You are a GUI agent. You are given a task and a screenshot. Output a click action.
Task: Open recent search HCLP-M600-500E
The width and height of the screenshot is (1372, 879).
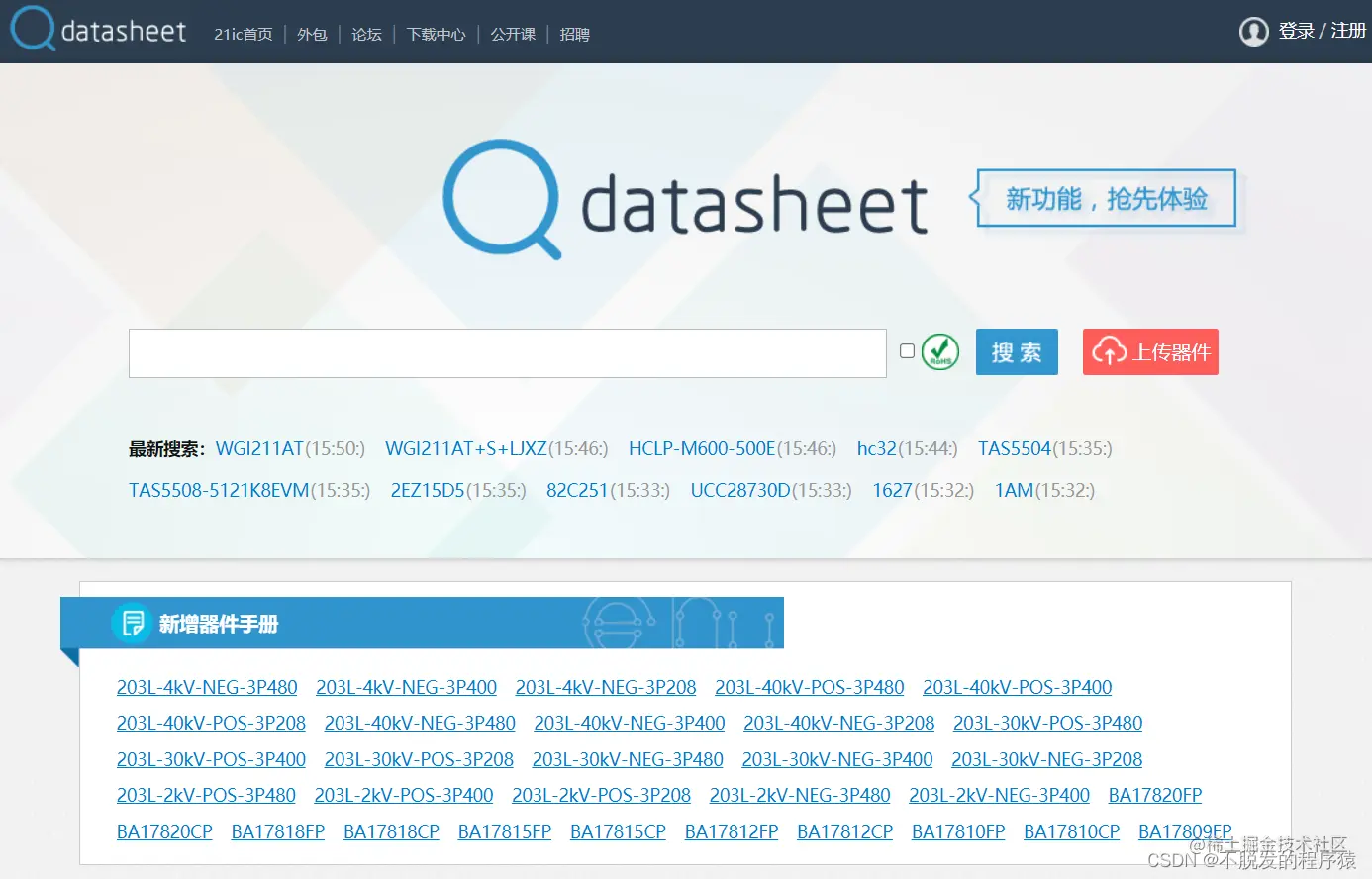pyautogui.click(x=702, y=448)
